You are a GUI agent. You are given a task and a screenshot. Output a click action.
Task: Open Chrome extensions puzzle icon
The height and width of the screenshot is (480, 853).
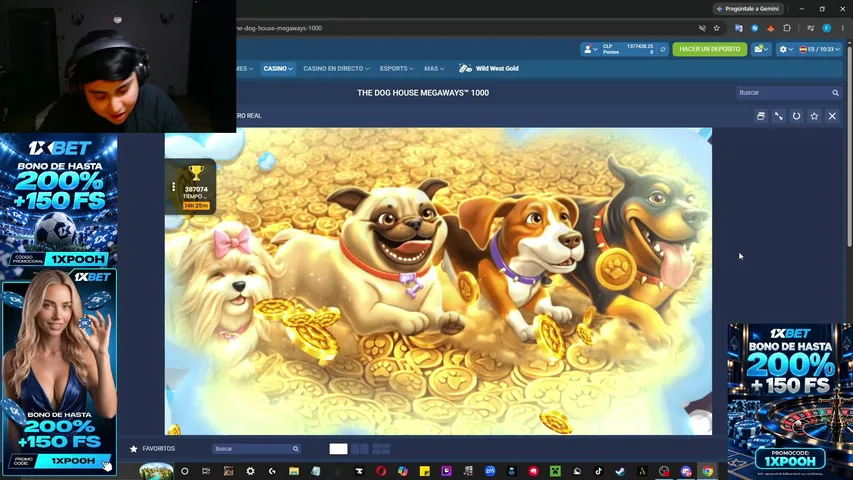(x=787, y=28)
